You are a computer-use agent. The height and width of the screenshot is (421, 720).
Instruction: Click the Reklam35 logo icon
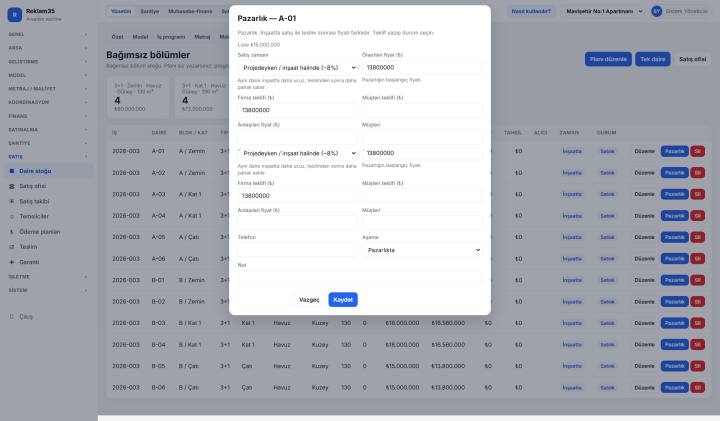(15, 15)
